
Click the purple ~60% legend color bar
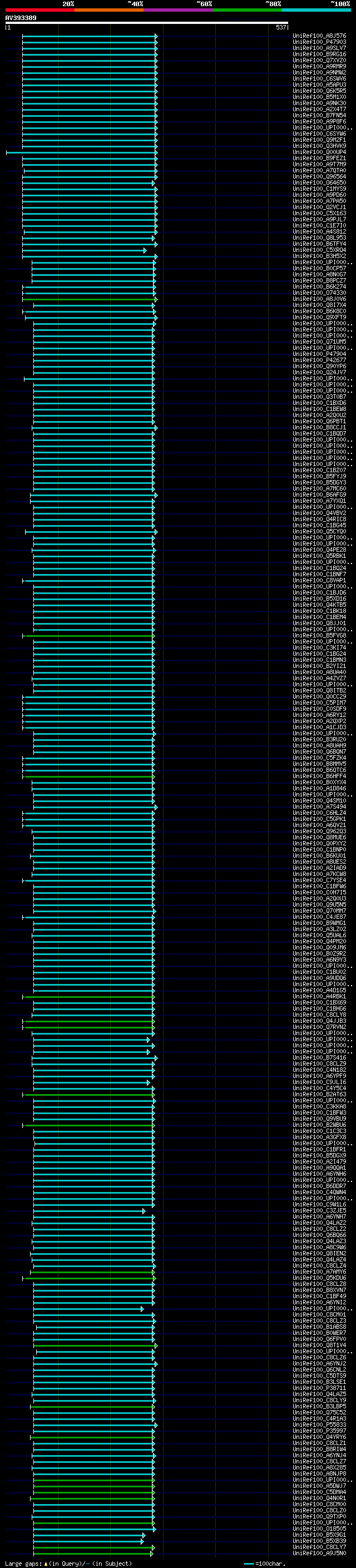(179, 10)
